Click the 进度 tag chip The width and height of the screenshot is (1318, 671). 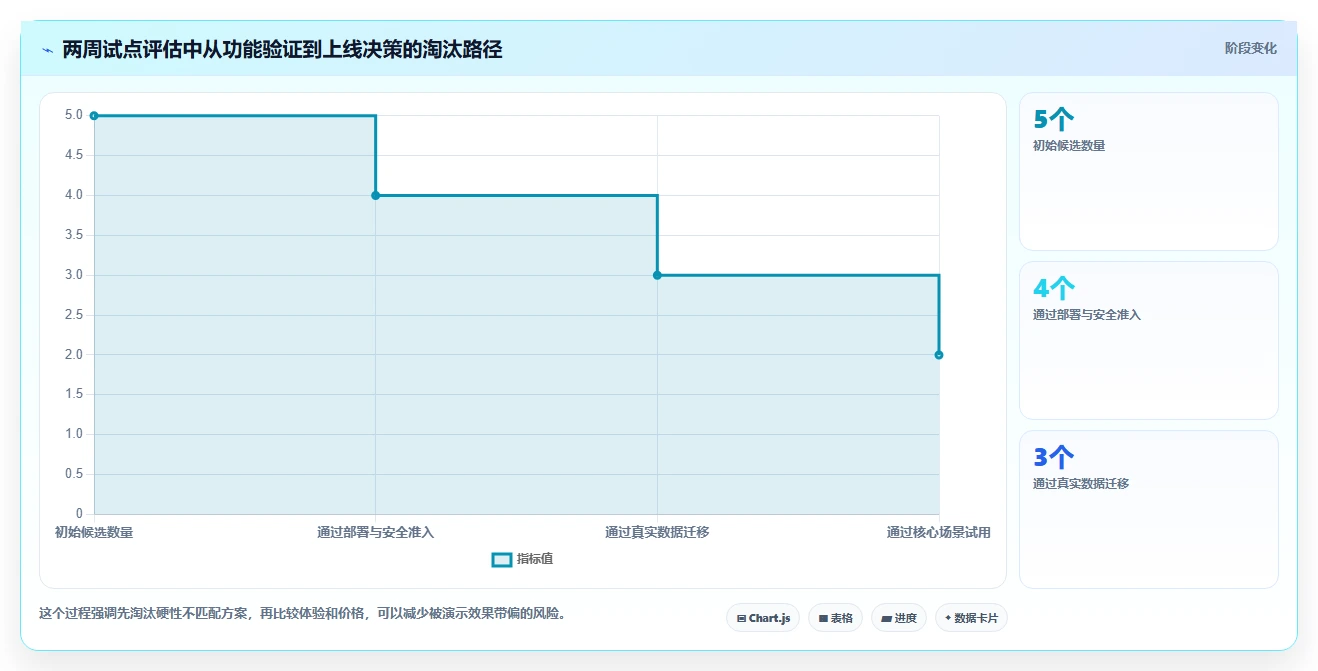(x=899, y=618)
